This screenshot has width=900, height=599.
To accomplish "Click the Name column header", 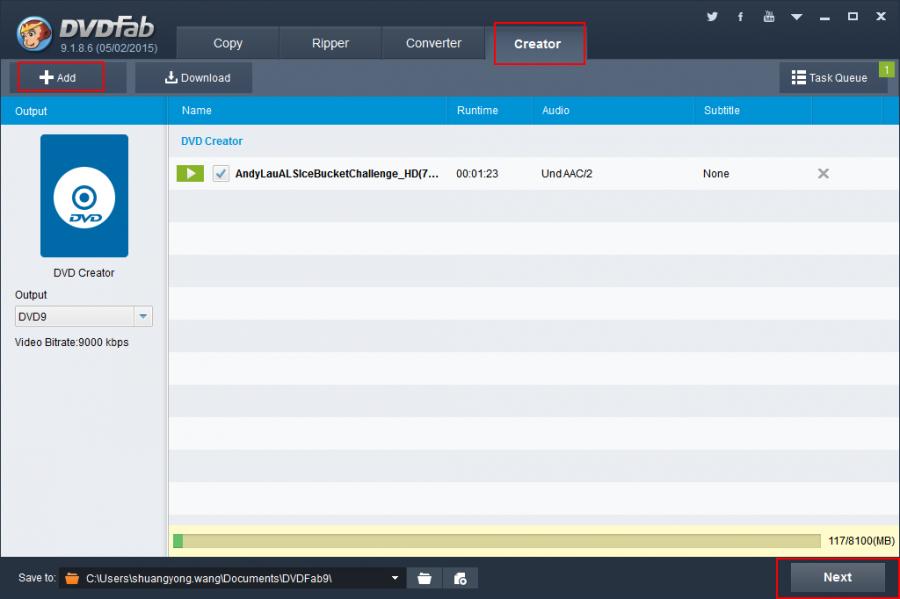I will pos(196,110).
